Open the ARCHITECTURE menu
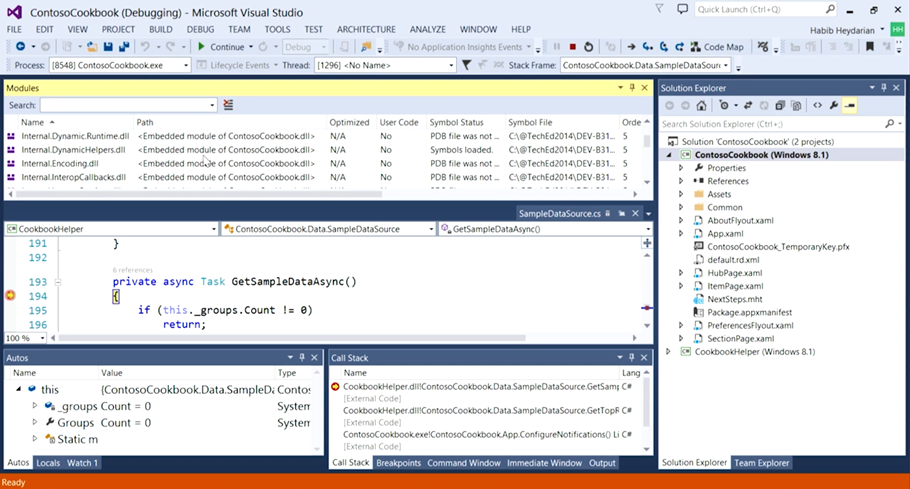This screenshot has width=910, height=489. (x=366, y=29)
